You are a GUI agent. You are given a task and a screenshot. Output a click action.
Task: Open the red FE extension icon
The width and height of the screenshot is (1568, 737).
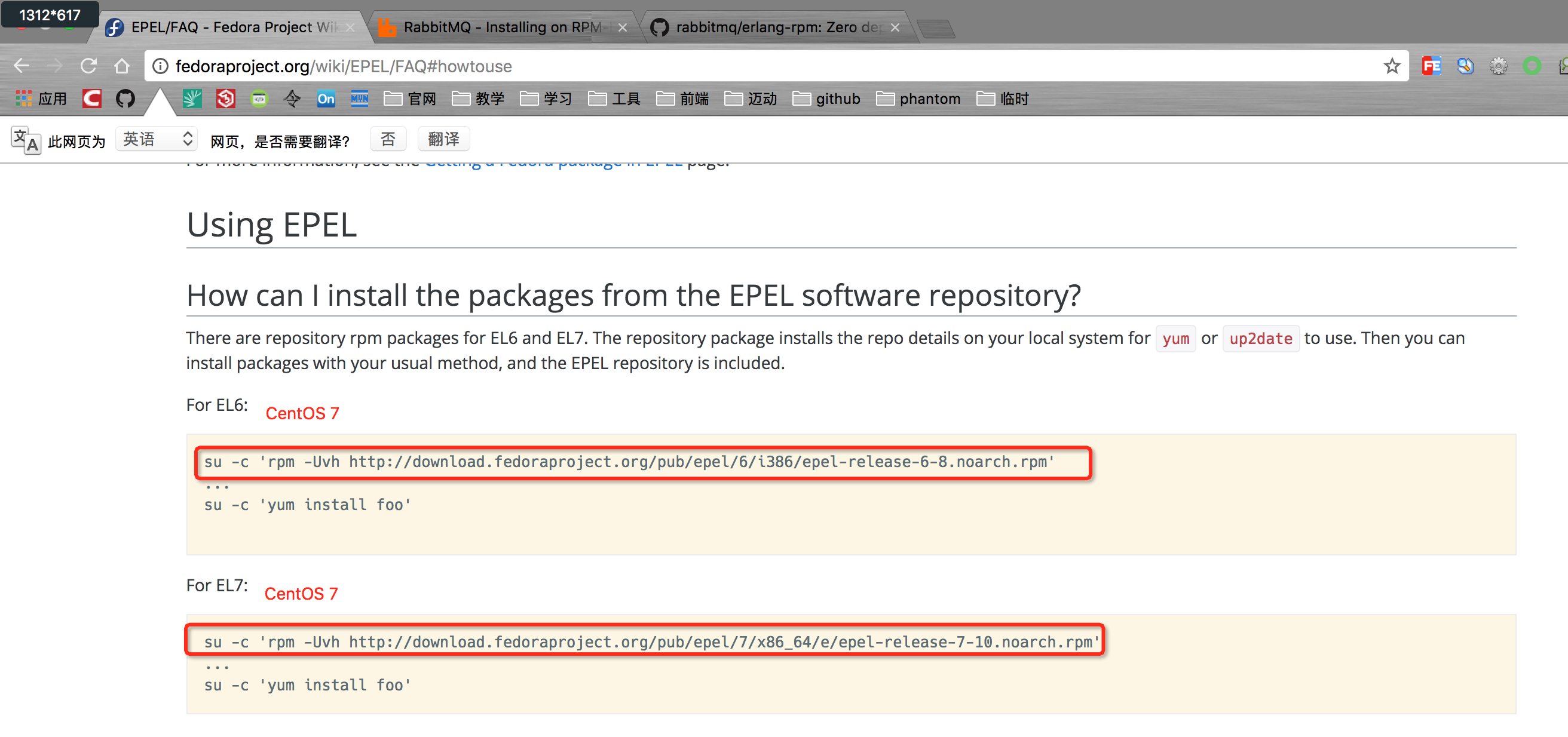(1431, 66)
